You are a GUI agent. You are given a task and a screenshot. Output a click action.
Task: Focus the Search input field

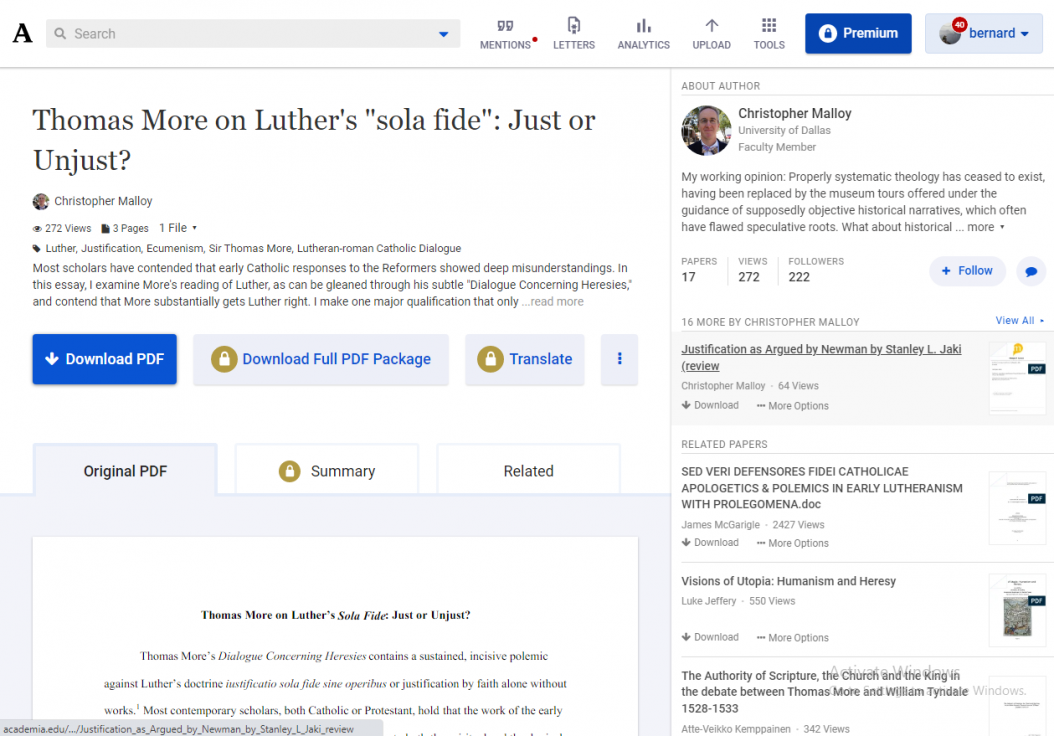tap(253, 34)
